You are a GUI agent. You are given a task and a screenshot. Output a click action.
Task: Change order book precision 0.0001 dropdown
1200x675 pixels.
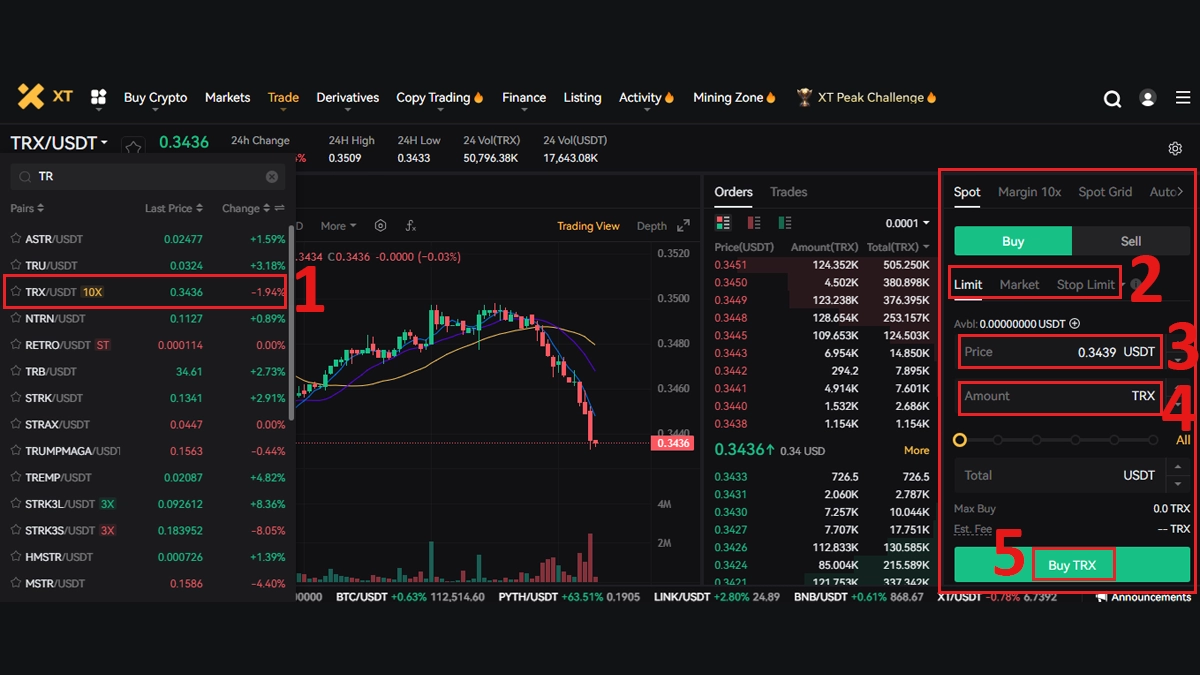[908, 223]
